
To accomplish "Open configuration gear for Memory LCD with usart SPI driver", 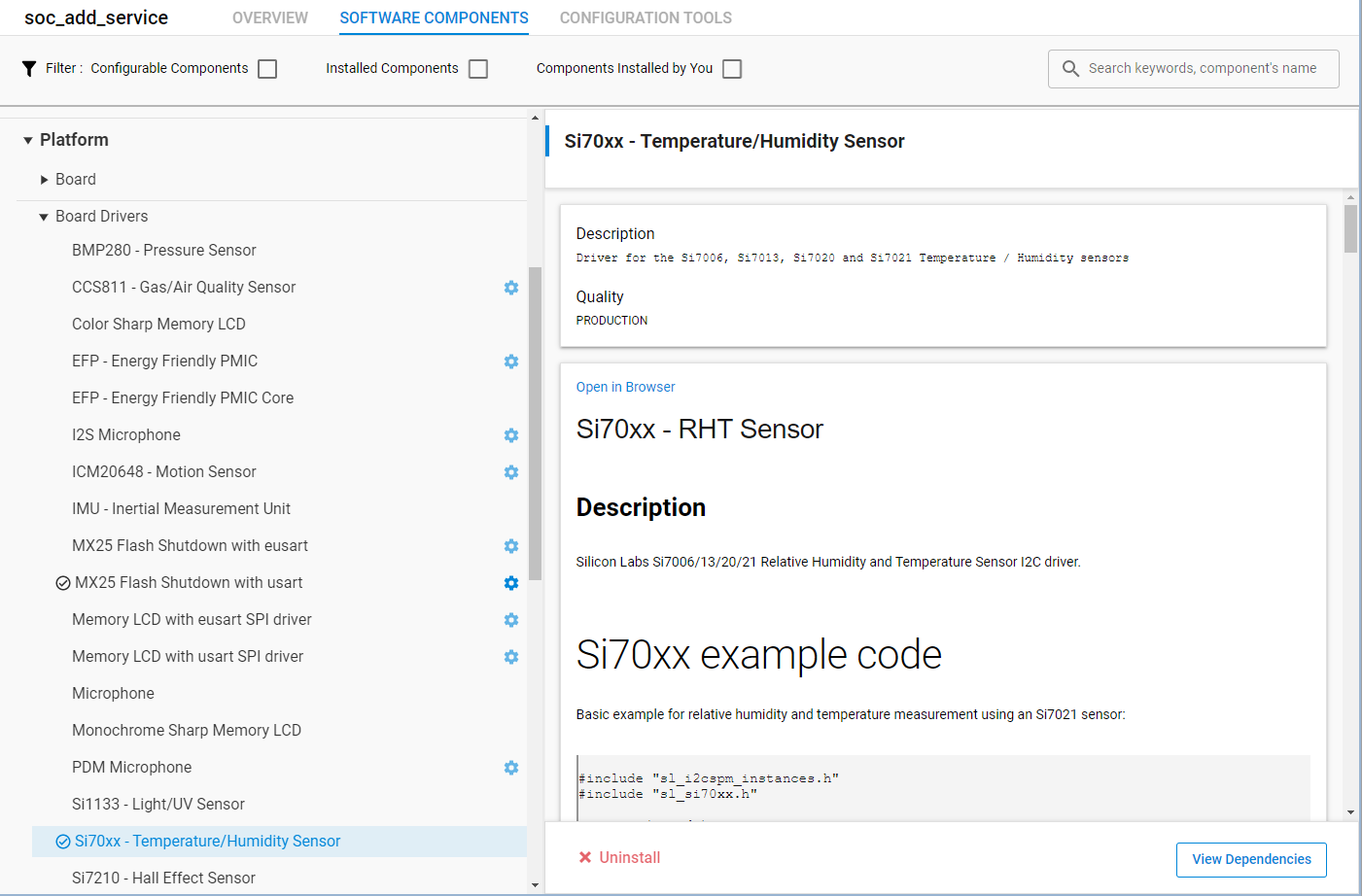I will point(511,657).
